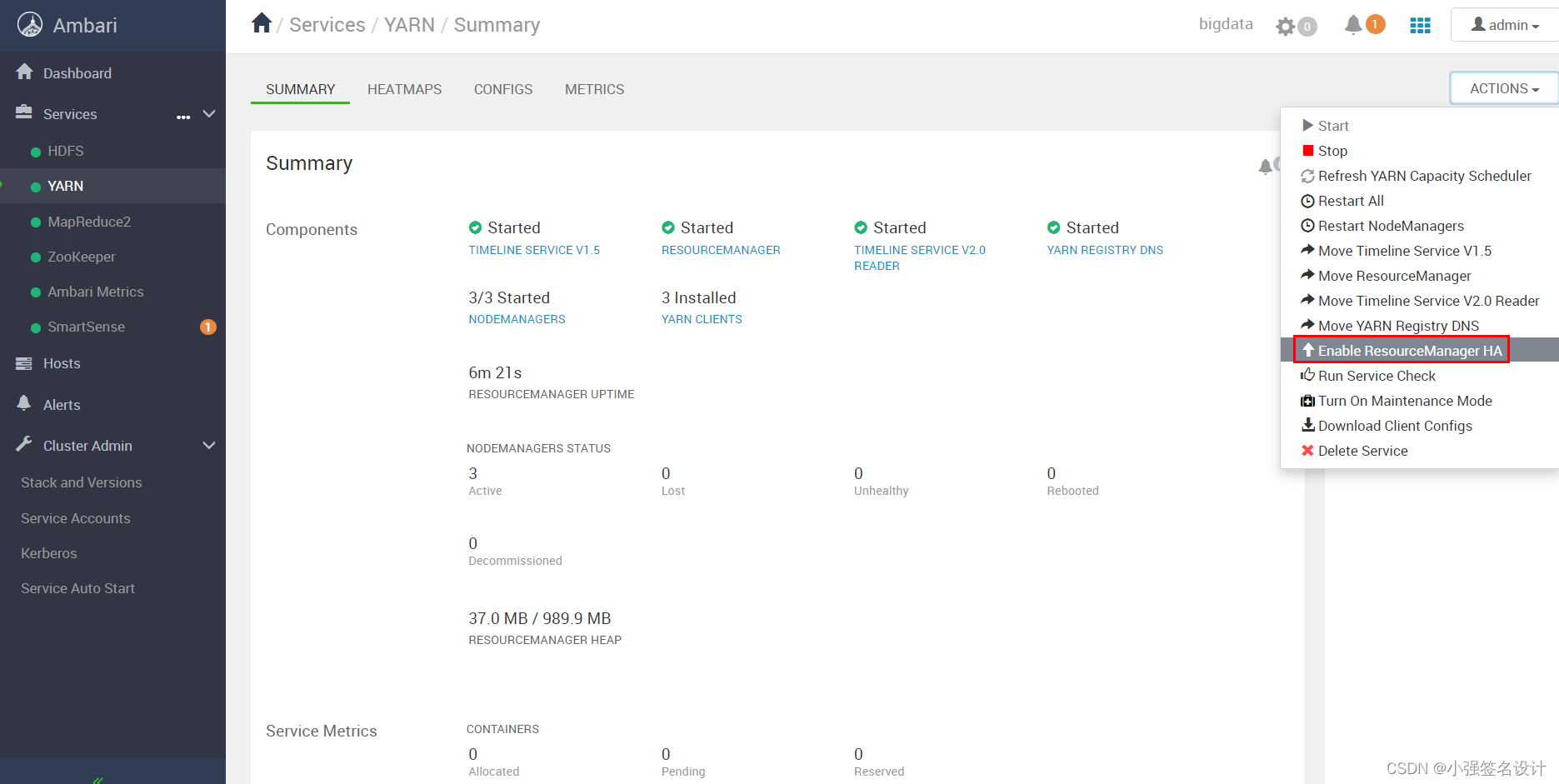This screenshot has width=1559, height=784.
Task: Click the SmartSense alert badge
Action: pyautogui.click(x=207, y=327)
